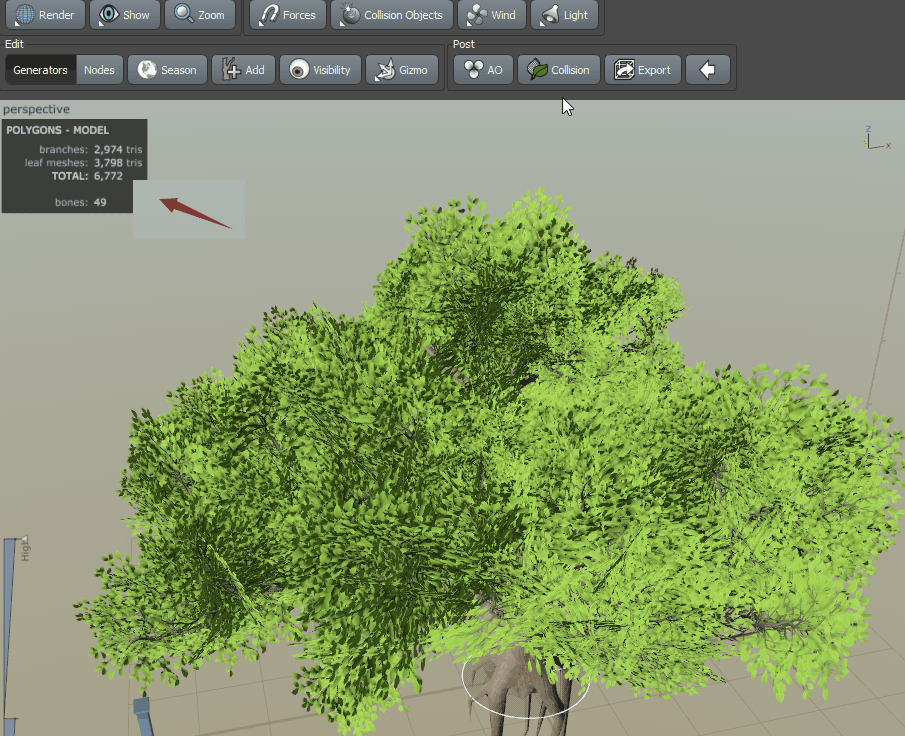Screen dimensions: 905x736
Task: Open the Render options button
Action: (x=45, y=14)
